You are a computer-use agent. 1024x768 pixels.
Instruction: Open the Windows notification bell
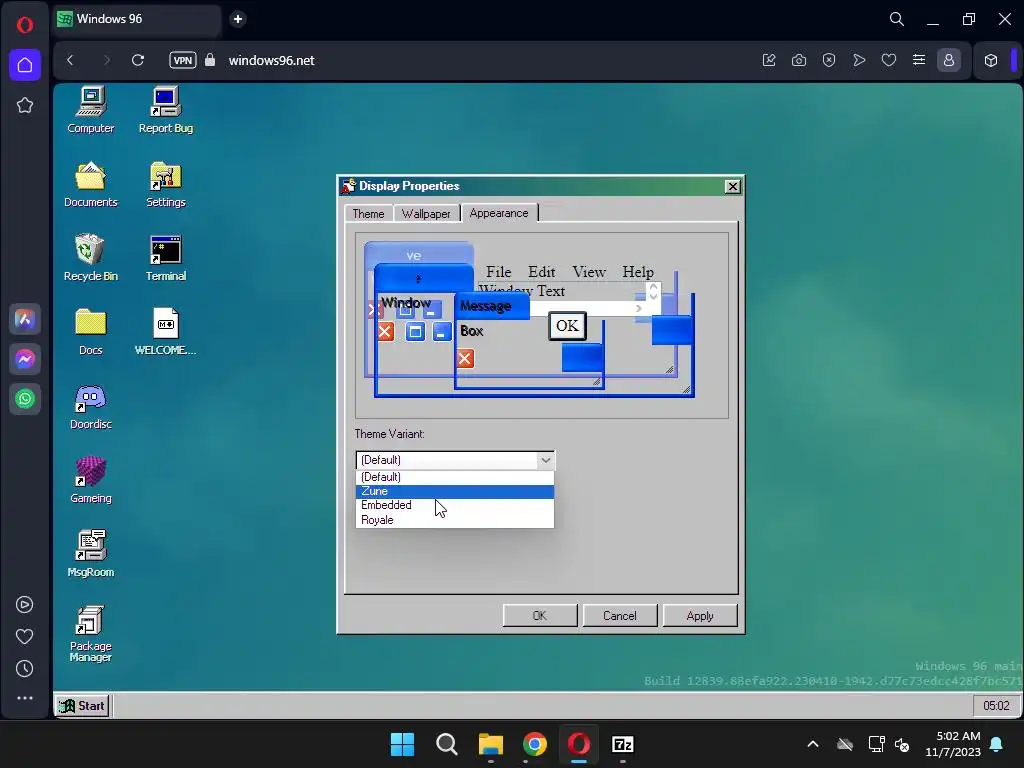[x=997, y=744]
